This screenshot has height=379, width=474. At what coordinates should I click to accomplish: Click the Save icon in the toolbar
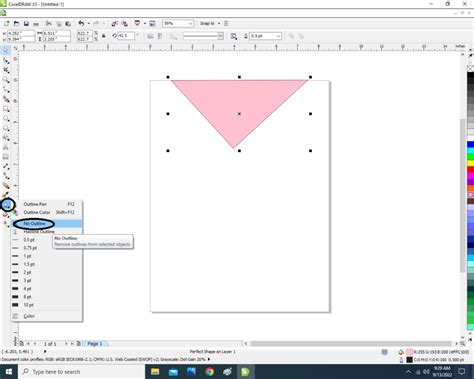pos(26,23)
